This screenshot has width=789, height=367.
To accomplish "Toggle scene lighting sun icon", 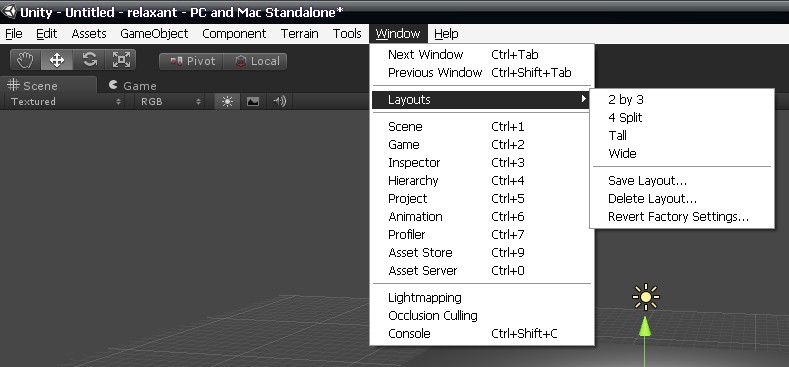I will click(227, 102).
